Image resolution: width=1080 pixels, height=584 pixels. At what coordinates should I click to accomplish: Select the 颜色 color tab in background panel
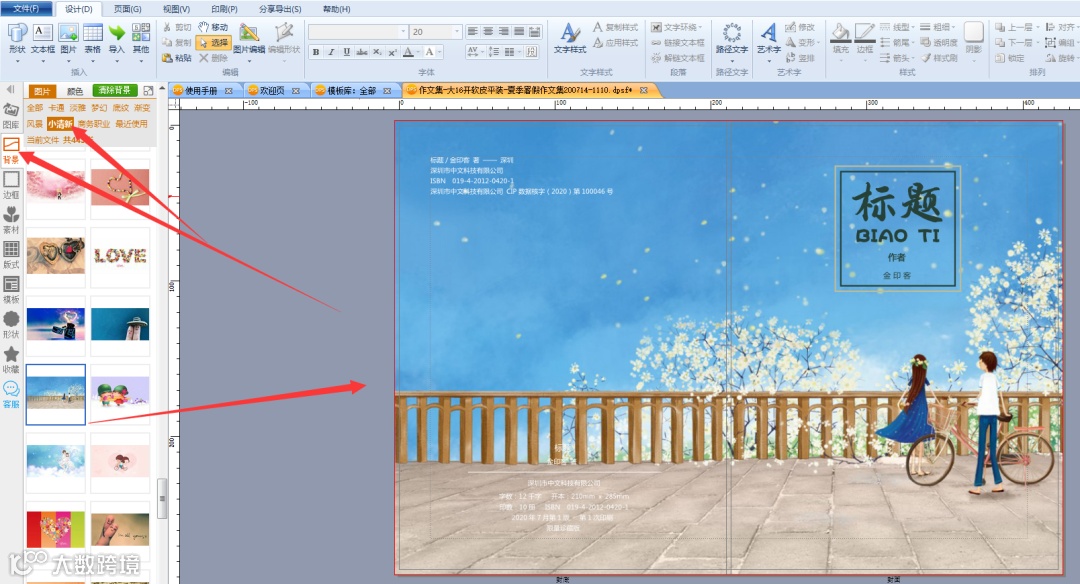coord(74,91)
